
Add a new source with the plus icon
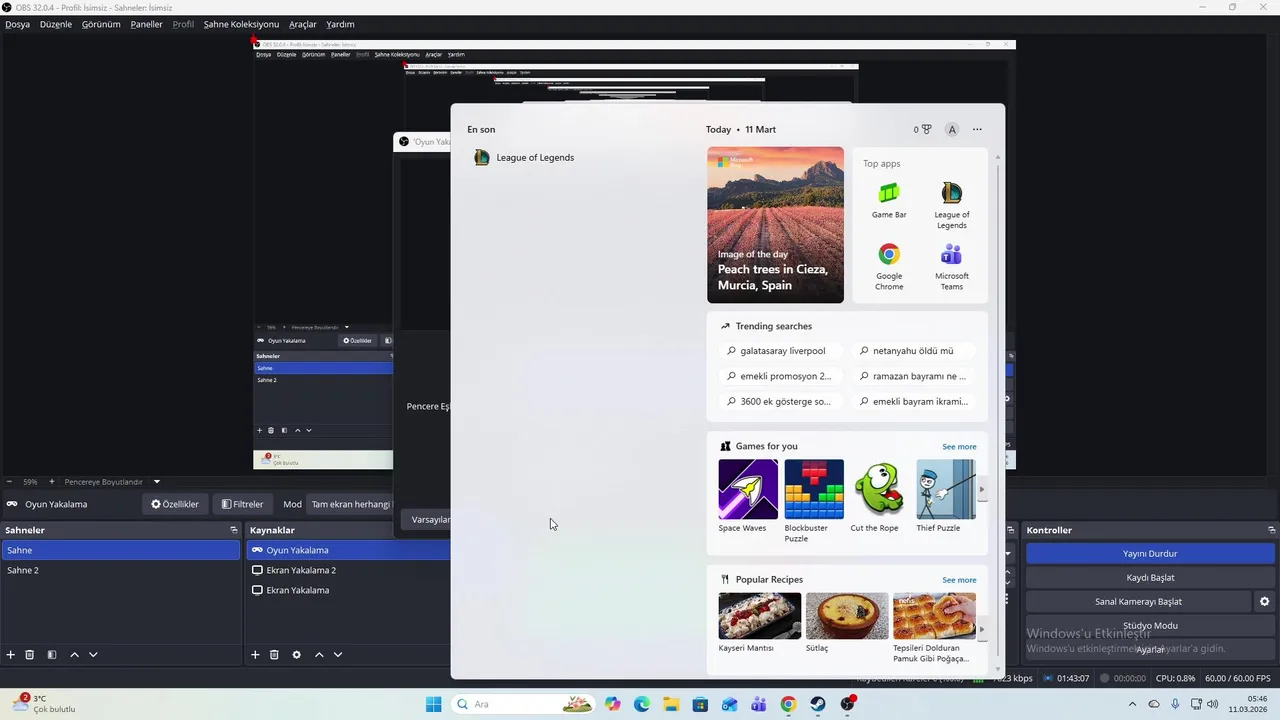pyautogui.click(x=255, y=655)
